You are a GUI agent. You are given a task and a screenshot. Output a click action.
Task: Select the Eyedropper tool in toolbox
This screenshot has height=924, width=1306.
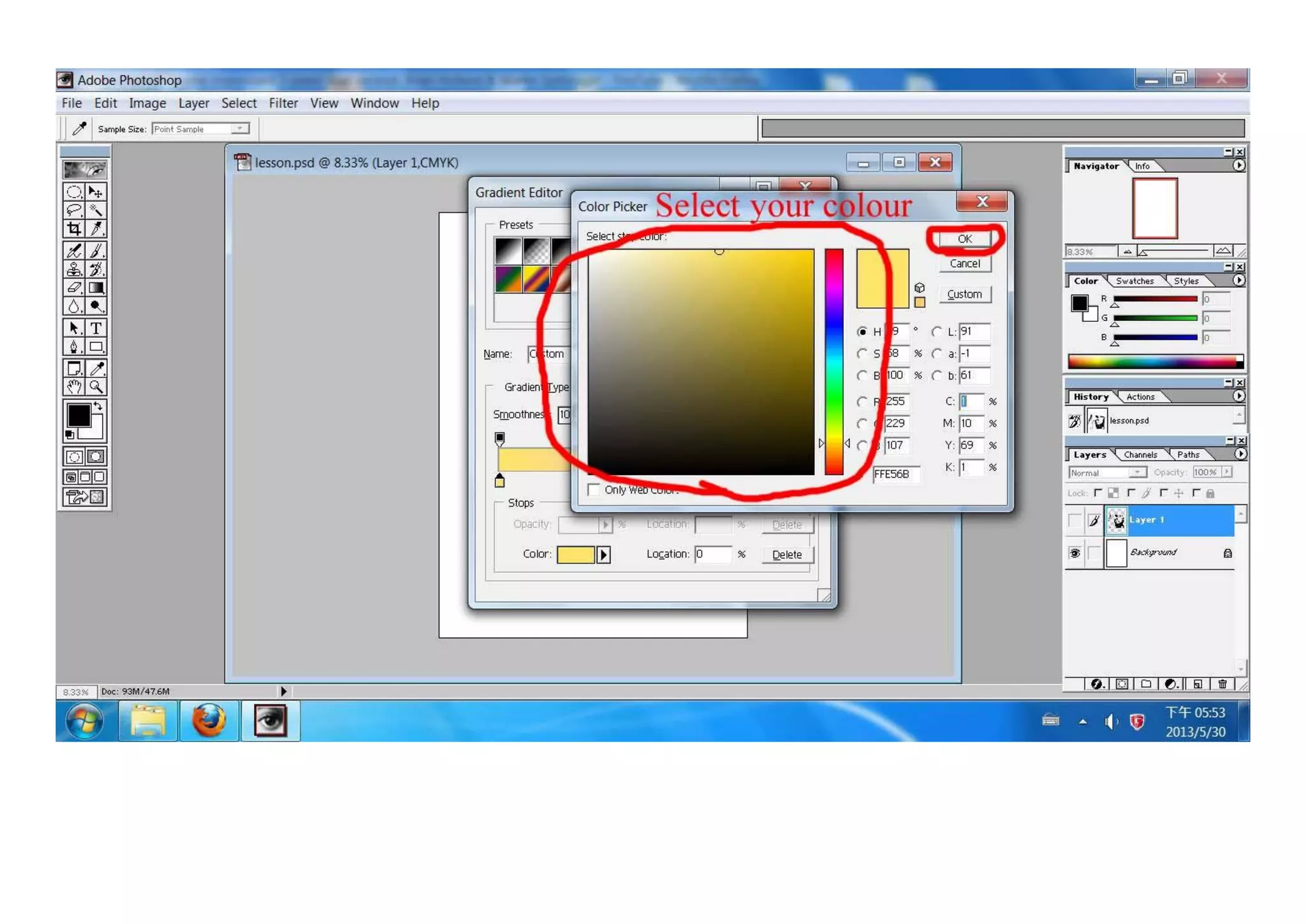pyautogui.click(x=96, y=368)
